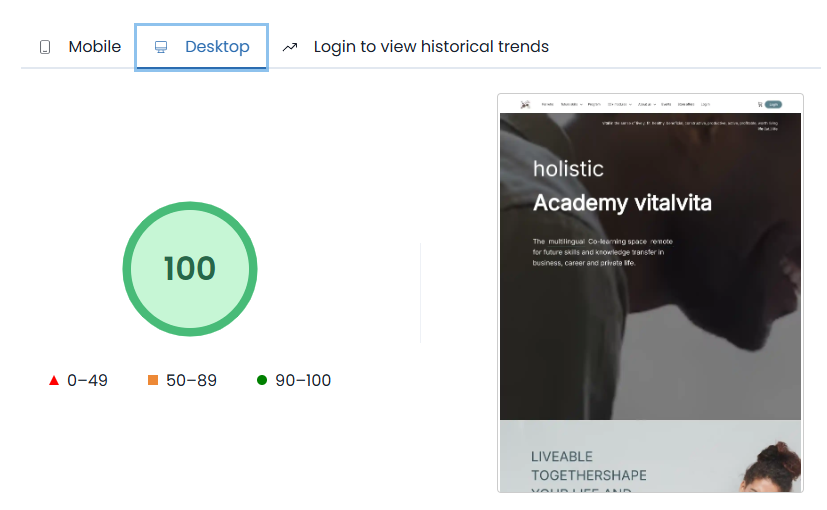The width and height of the screenshot is (827, 510).
Task: Click the red triangle 0–49 legend icon
Action: [54, 380]
